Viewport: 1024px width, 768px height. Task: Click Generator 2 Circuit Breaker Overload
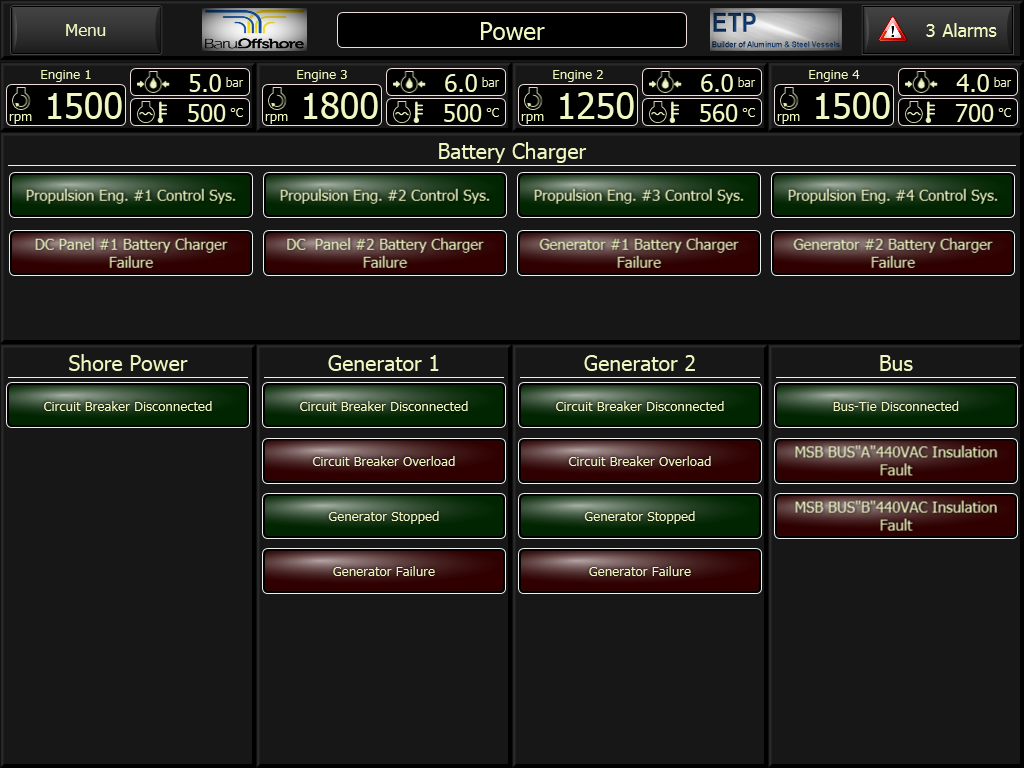pyautogui.click(x=640, y=461)
